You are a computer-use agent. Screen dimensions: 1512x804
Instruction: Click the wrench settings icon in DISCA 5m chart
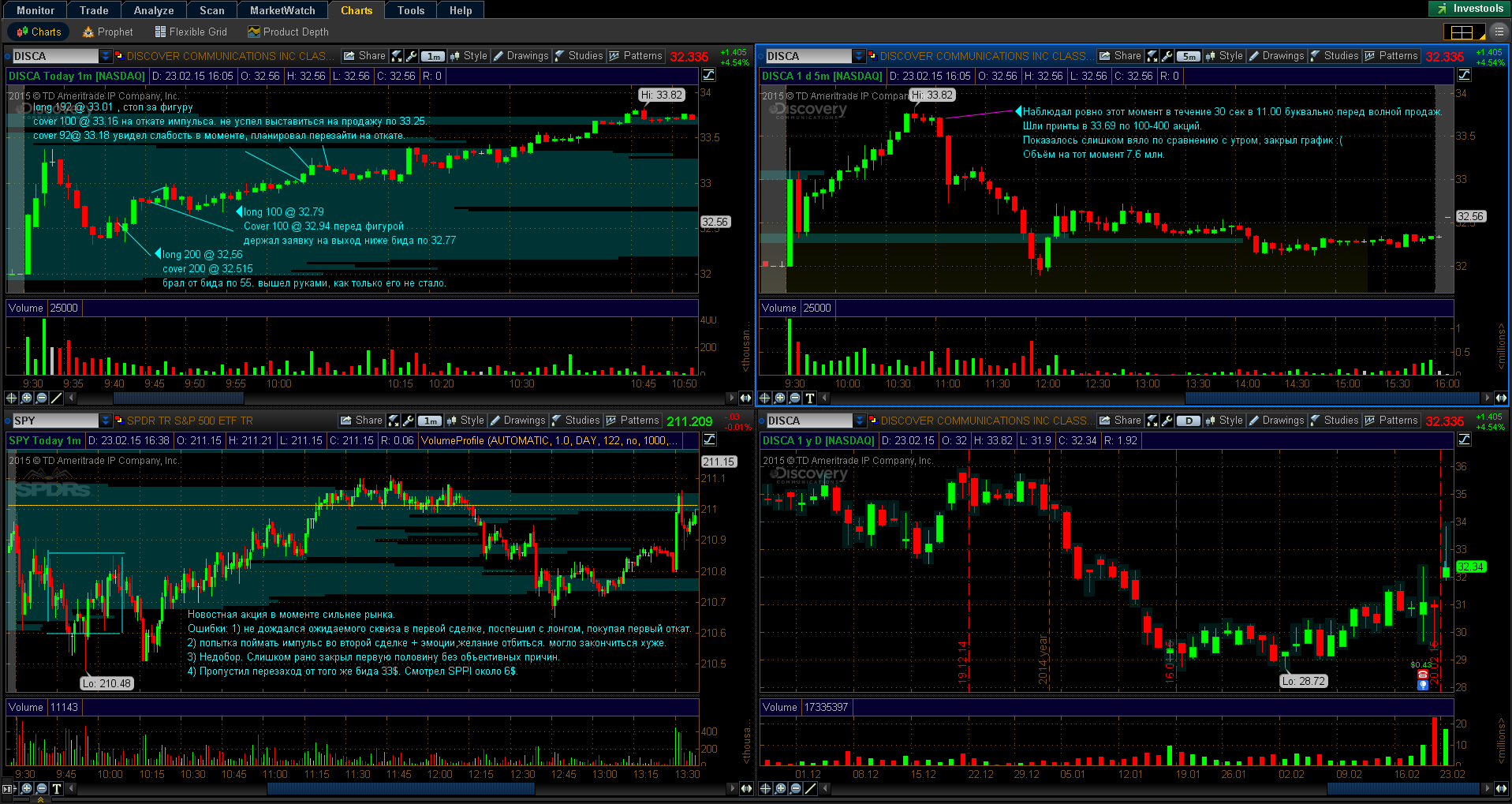click(1167, 56)
